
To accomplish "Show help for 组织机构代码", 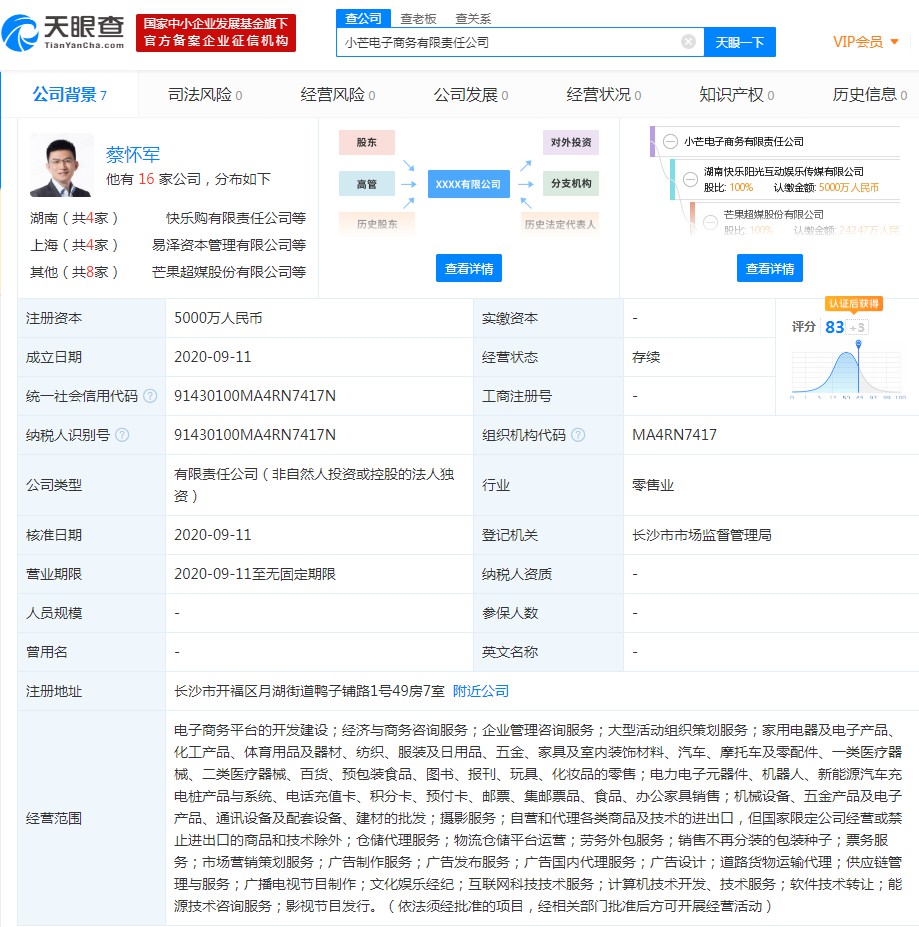I will [x=578, y=435].
